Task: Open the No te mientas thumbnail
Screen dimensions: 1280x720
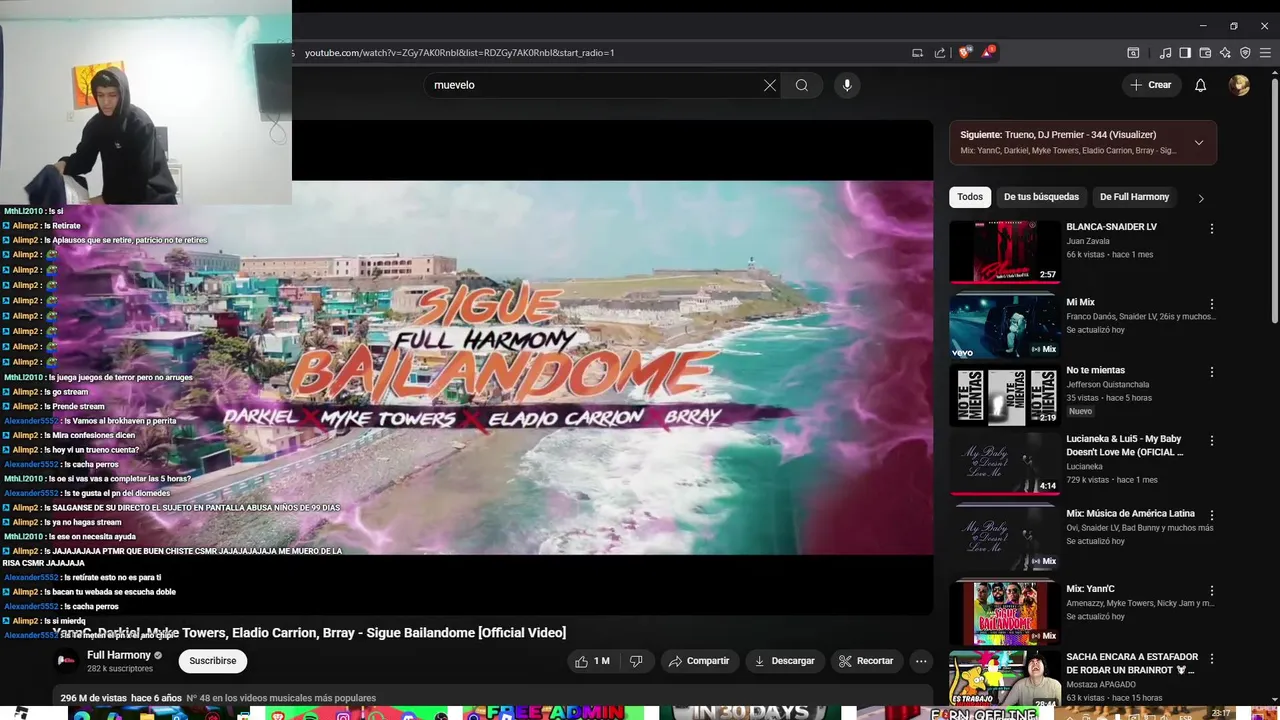Action: pyautogui.click(x=1004, y=395)
